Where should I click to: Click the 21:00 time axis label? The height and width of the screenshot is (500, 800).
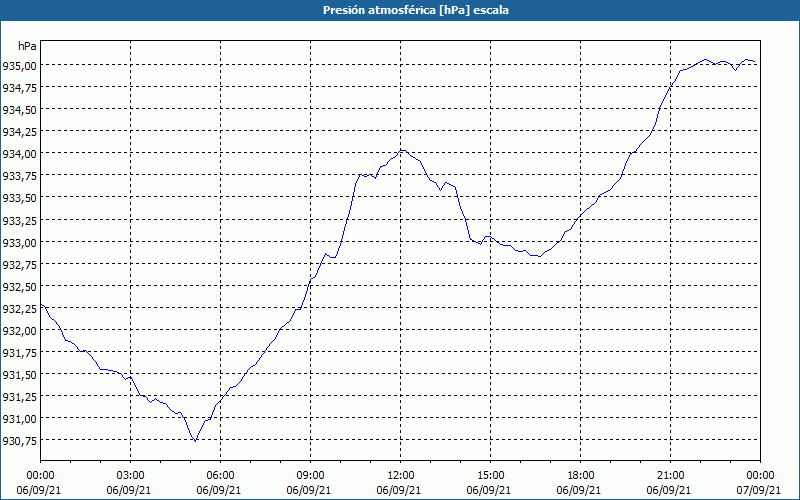point(670,476)
